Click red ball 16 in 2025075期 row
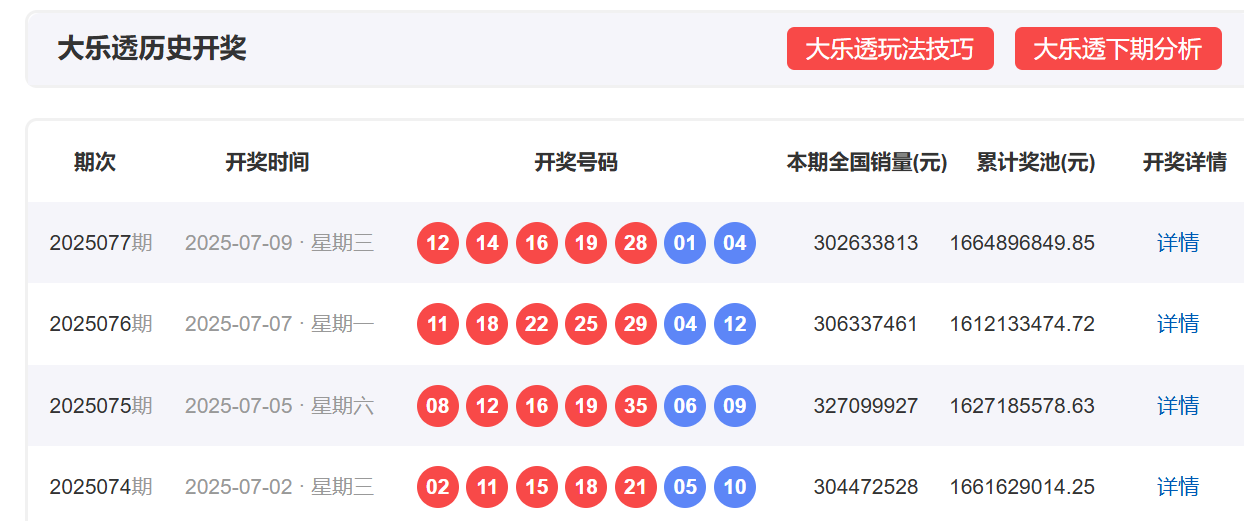This screenshot has width=1244, height=521. pyautogui.click(x=537, y=406)
